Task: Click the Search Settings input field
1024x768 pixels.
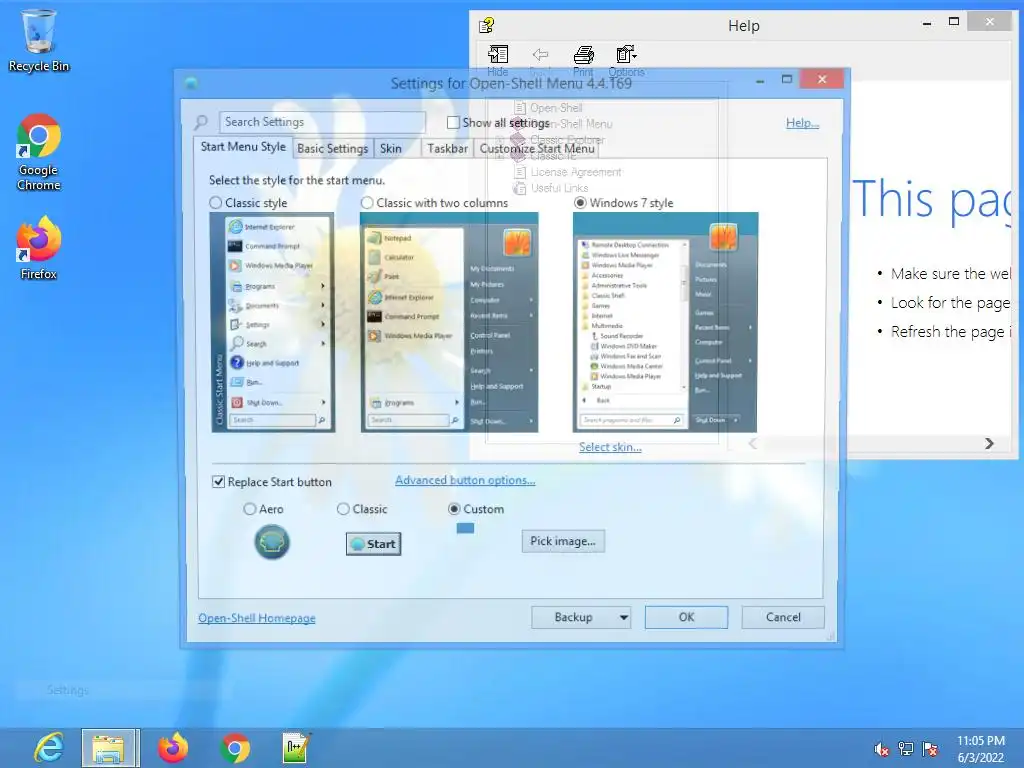Action: pyautogui.click(x=323, y=122)
